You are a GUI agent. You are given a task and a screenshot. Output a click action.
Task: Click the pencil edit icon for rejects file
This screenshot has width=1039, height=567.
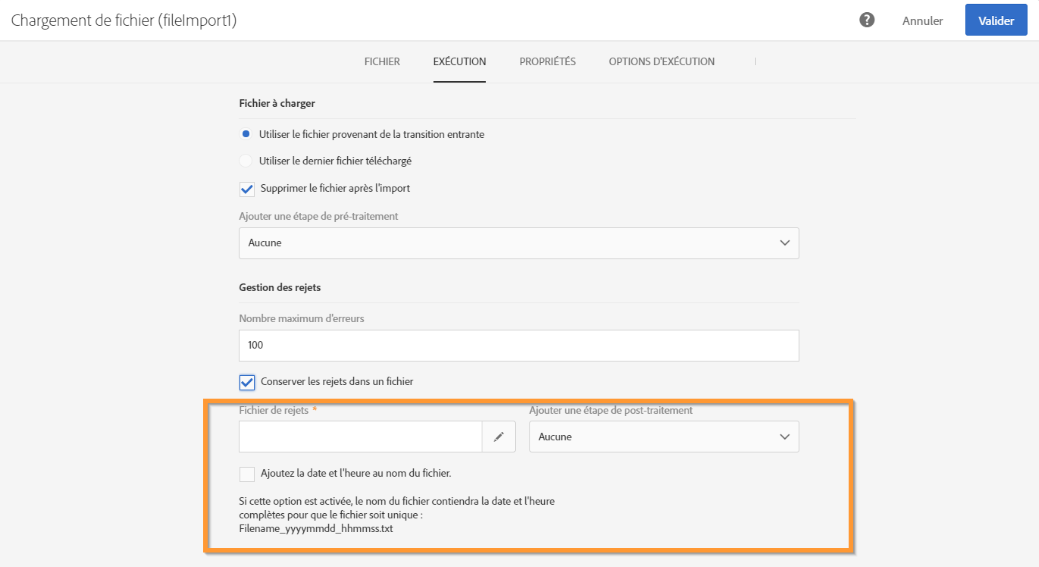pyautogui.click(x=498, y=437)
